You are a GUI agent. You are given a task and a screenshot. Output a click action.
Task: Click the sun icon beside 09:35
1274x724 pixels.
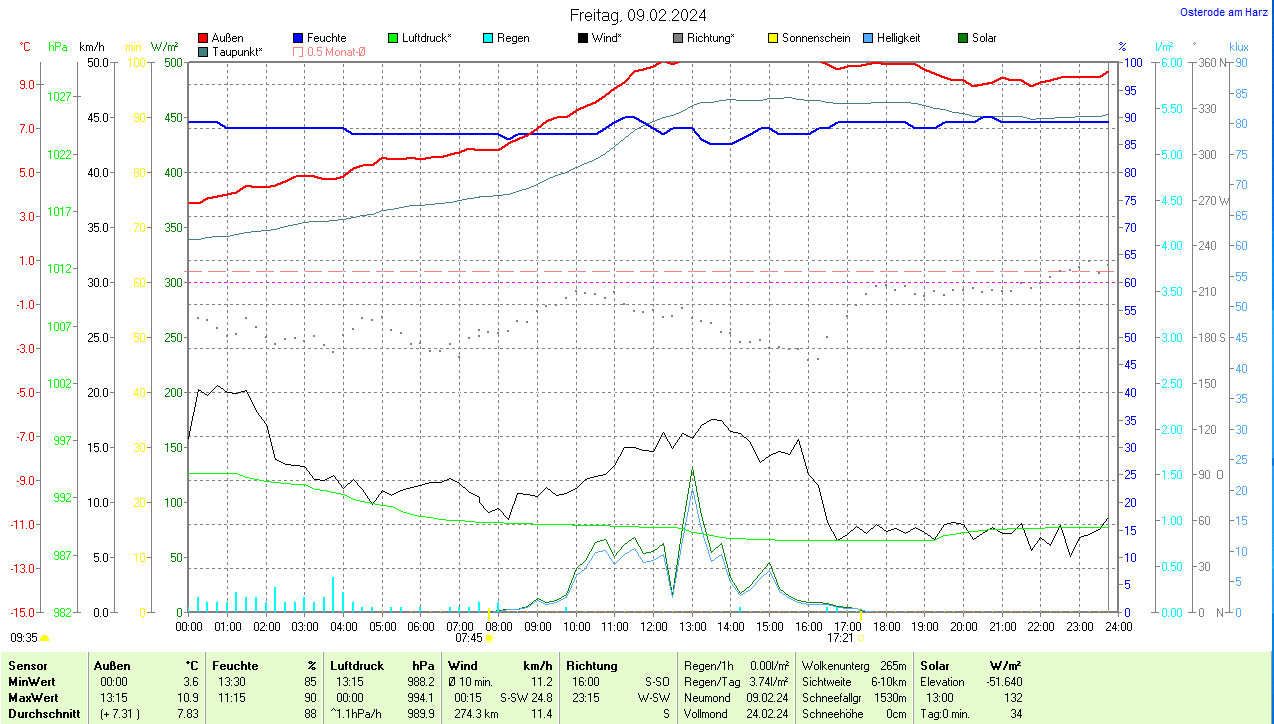tap(45, 637)
